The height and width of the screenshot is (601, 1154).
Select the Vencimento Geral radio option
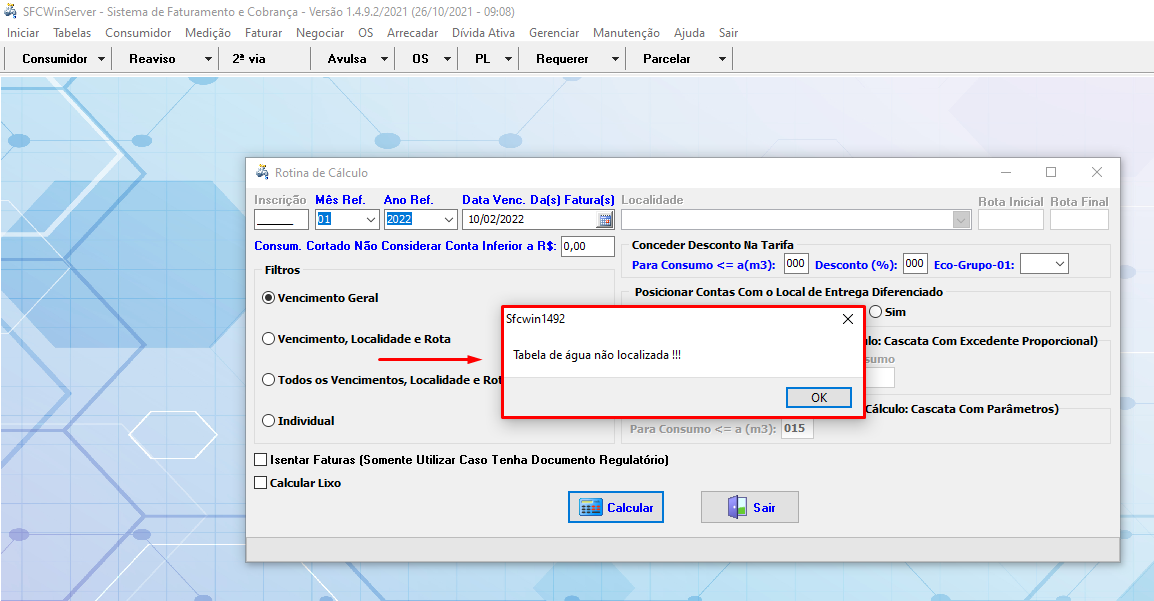click(268, 298)
